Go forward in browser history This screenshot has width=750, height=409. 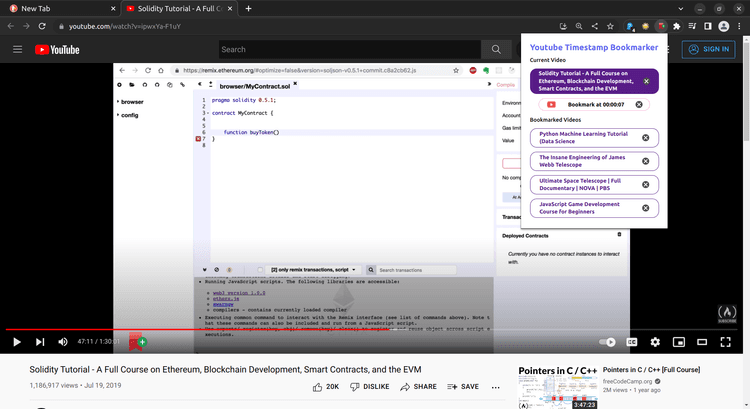(x=26, y=26)
